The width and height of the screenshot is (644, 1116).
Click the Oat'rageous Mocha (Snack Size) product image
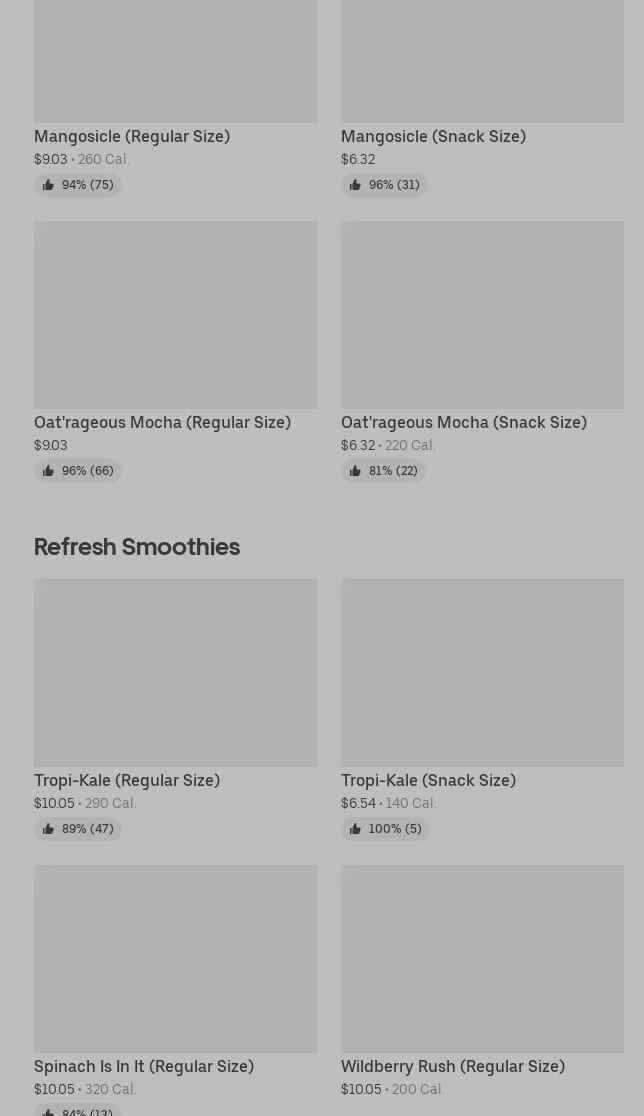point(482,314)
